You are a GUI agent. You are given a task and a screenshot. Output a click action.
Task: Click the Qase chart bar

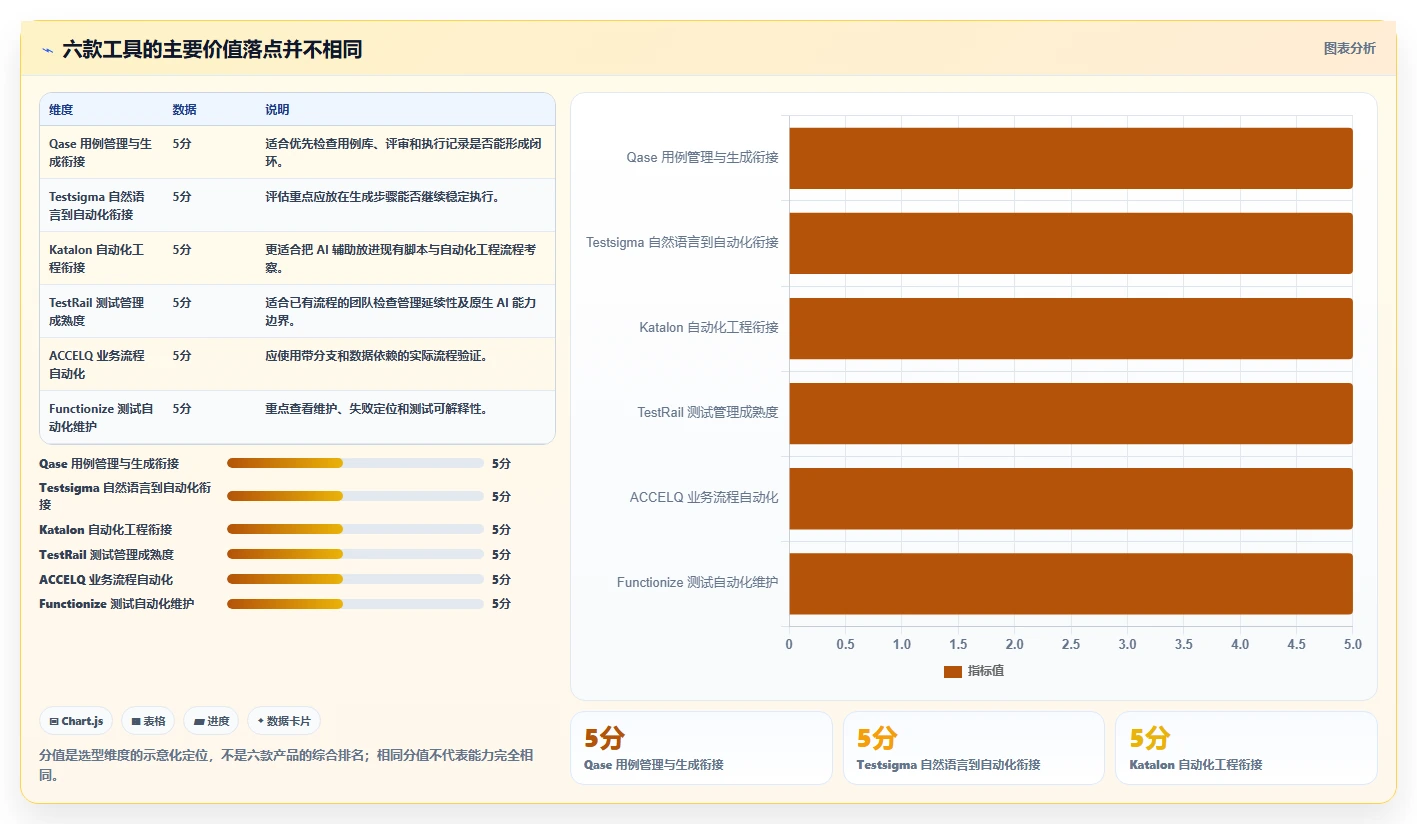coord(1071,158)
